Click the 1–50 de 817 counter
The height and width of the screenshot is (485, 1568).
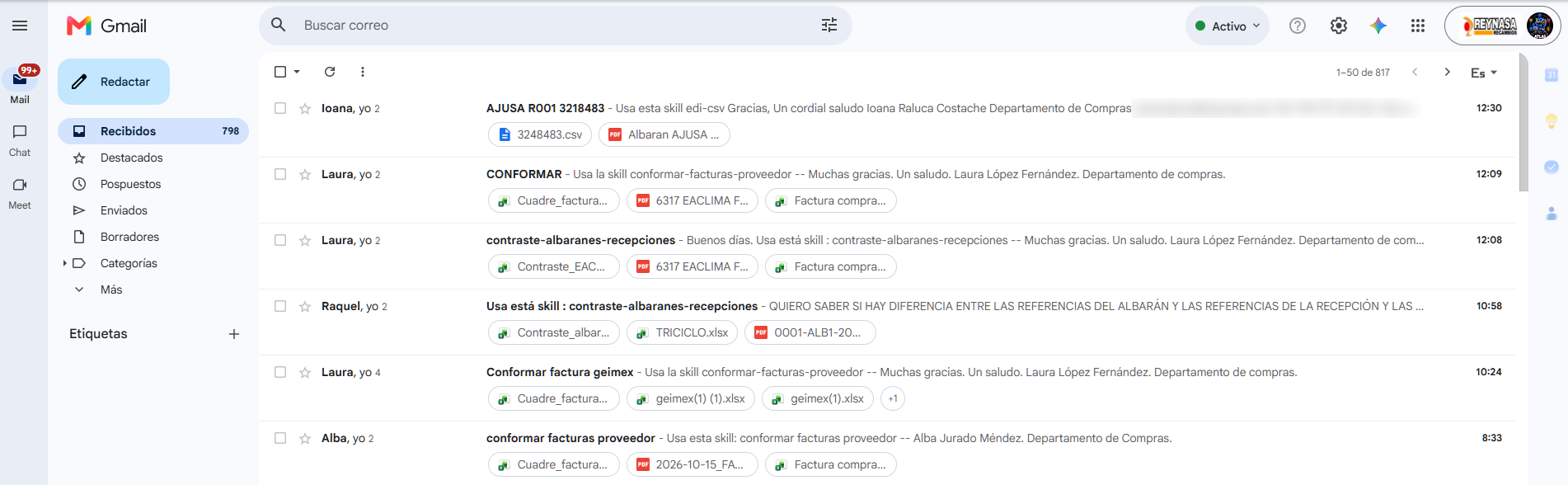1363,73
